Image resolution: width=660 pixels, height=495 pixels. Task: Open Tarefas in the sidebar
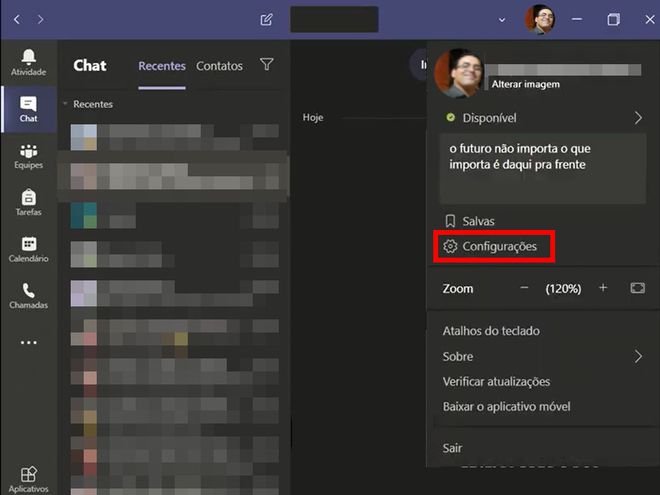[x=29, y=202]
